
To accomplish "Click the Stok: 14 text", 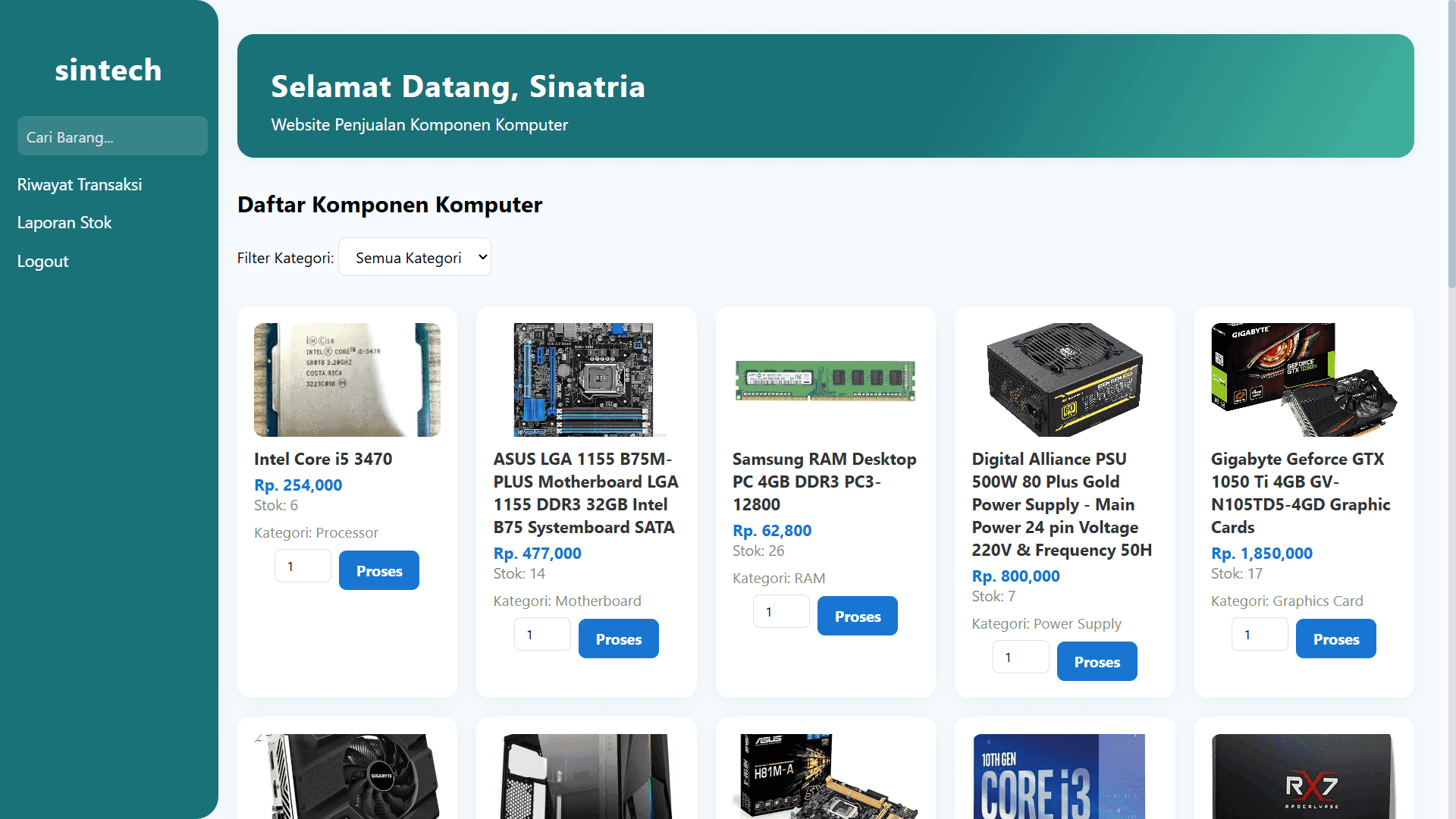I will pos(519,573).
